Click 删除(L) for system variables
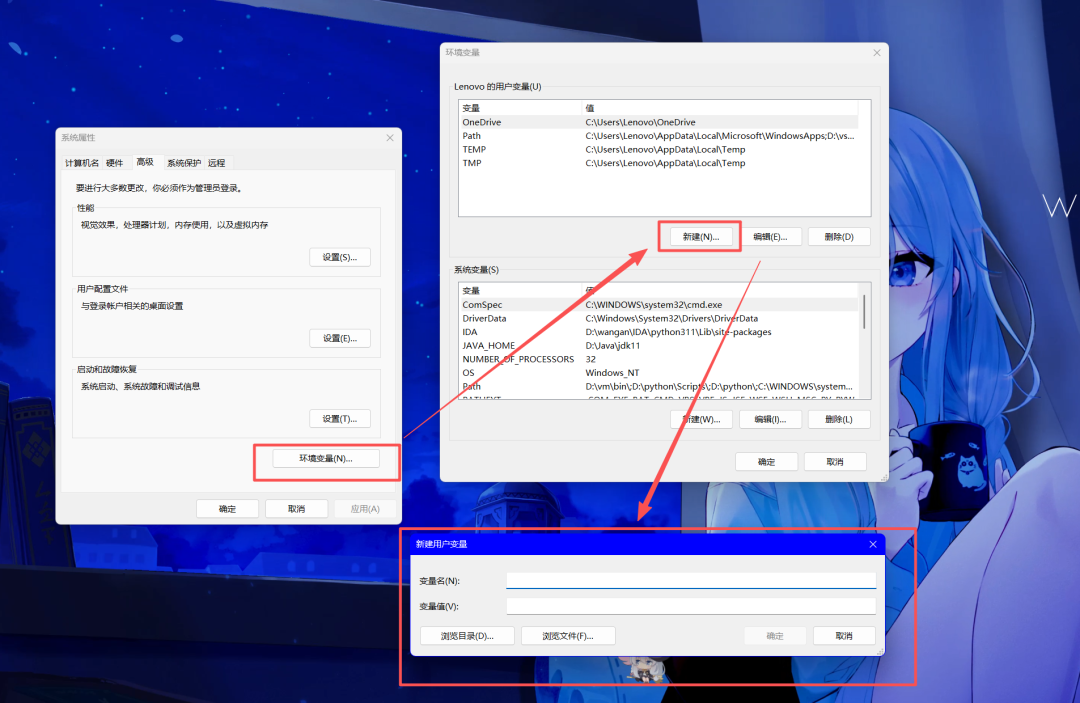 coord(839,419)
